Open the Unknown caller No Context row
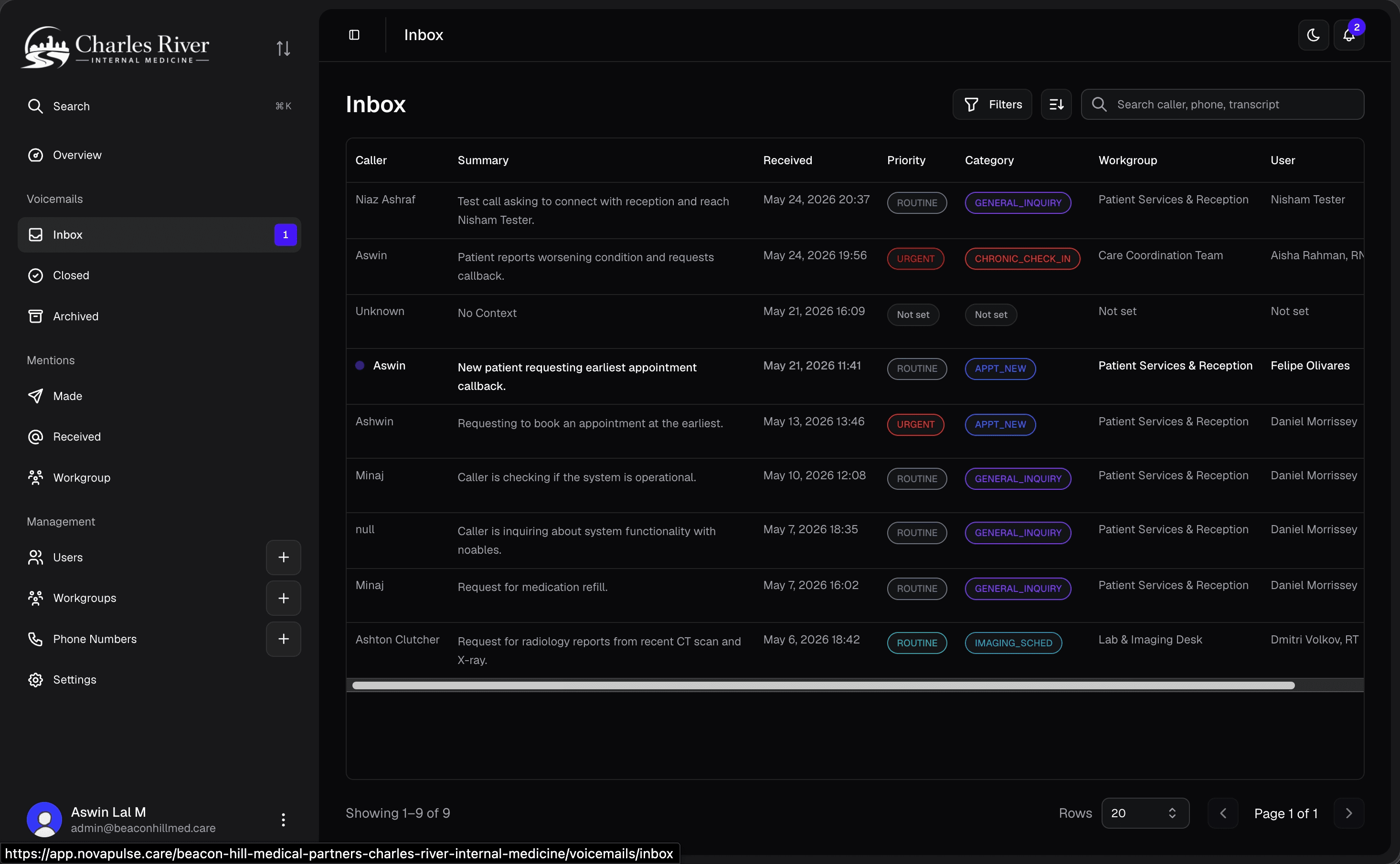The image size is (1400, 864). point(855,321)
